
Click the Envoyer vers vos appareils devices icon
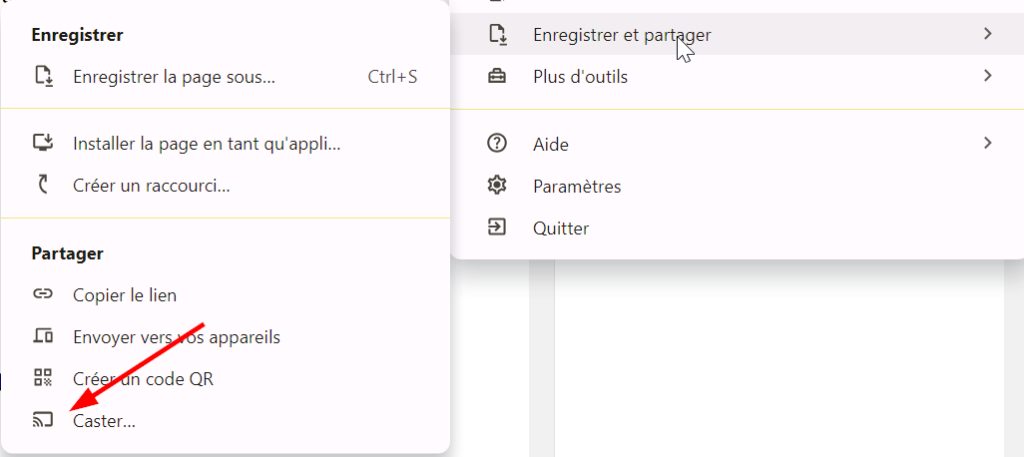[42, 336]
